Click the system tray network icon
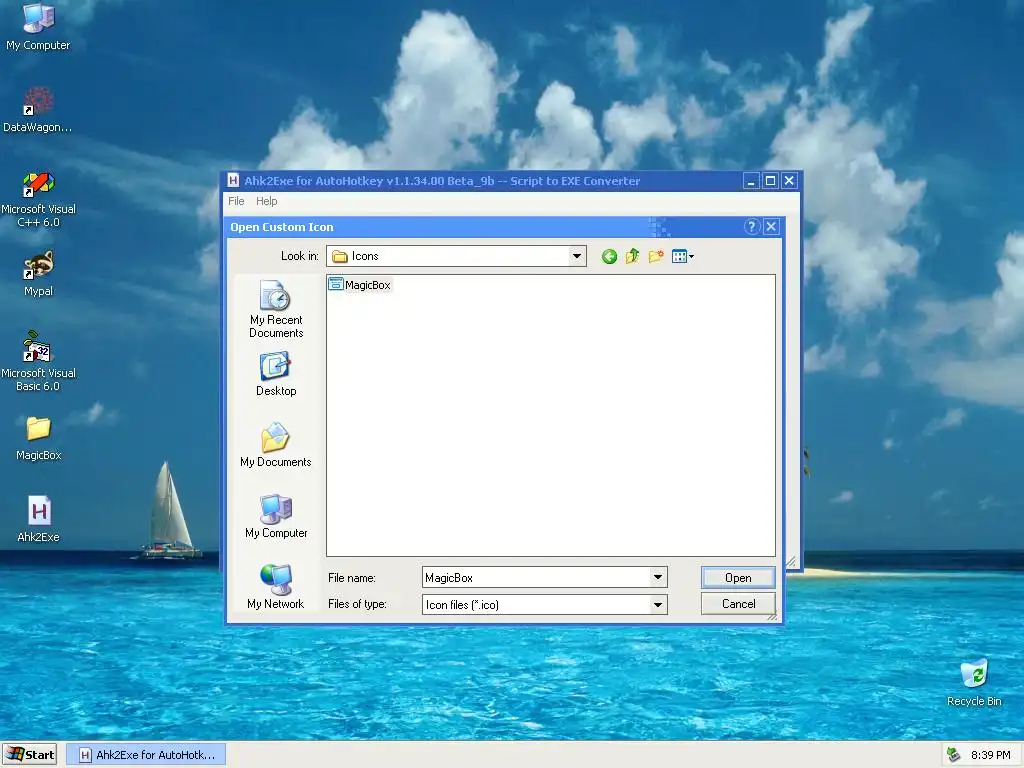 [954, 755]
